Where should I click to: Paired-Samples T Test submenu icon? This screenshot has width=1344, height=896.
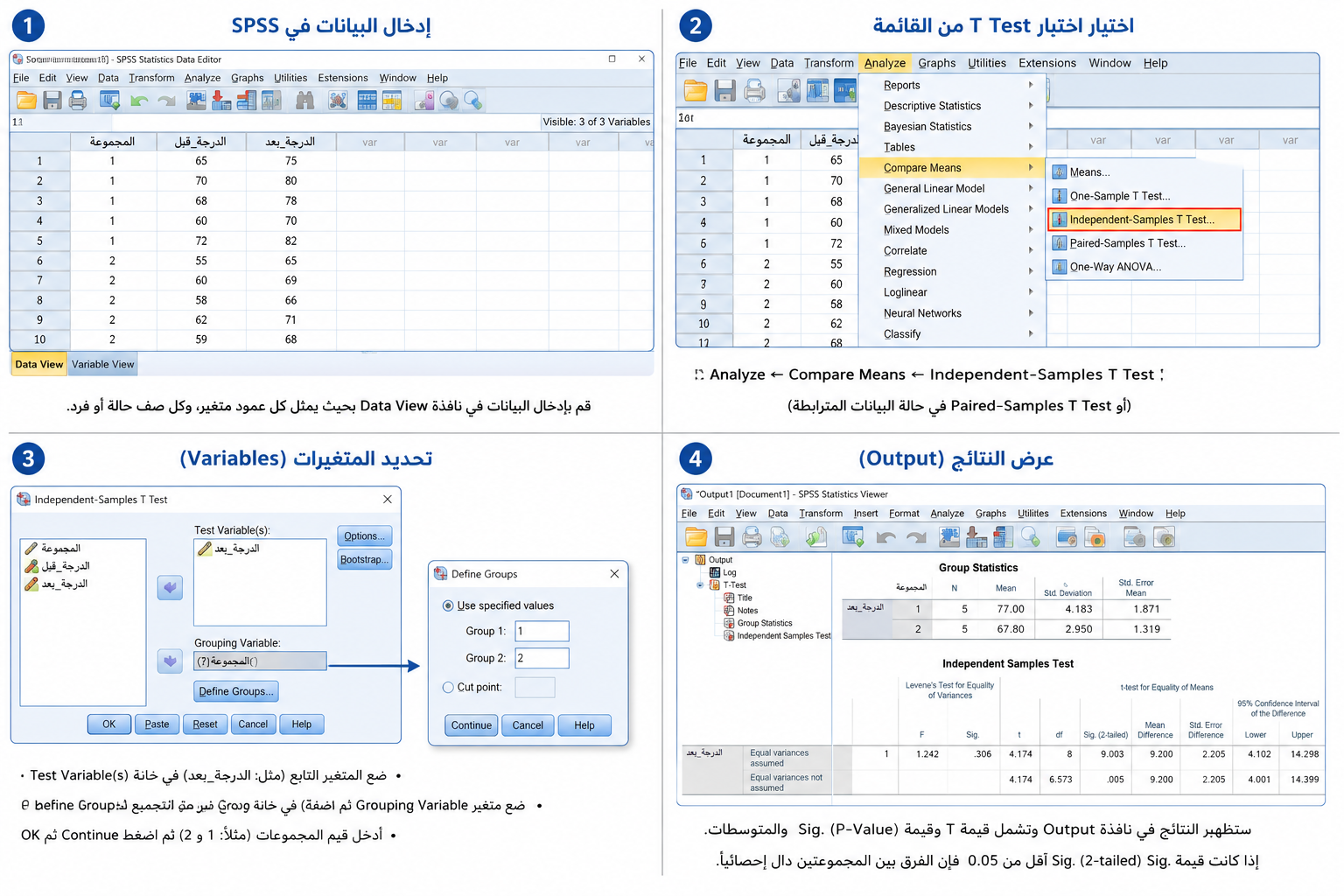(x=1059, y=243)
